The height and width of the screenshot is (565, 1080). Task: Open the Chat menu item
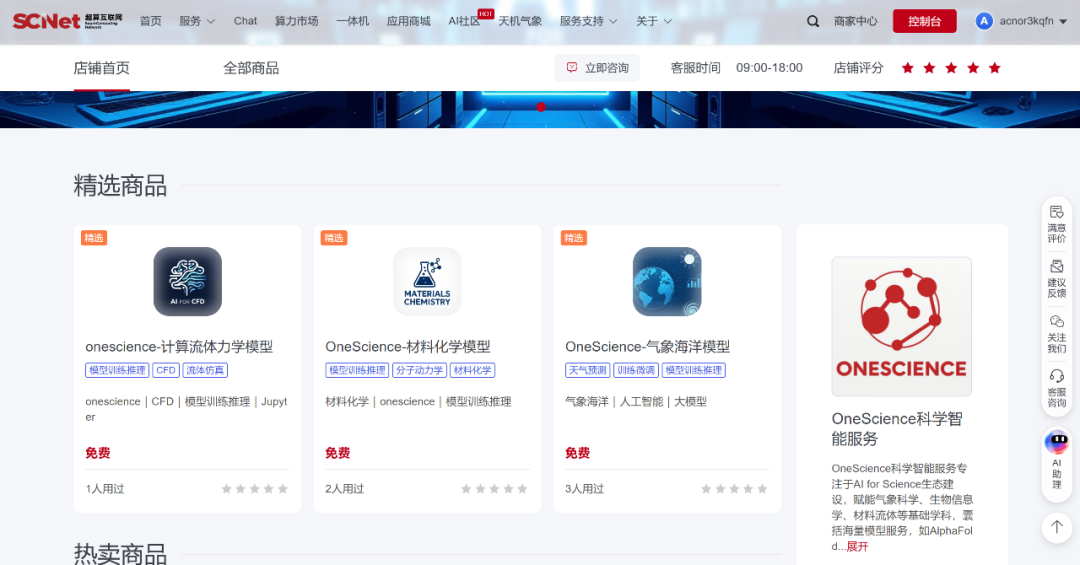[x=245, y=21]
